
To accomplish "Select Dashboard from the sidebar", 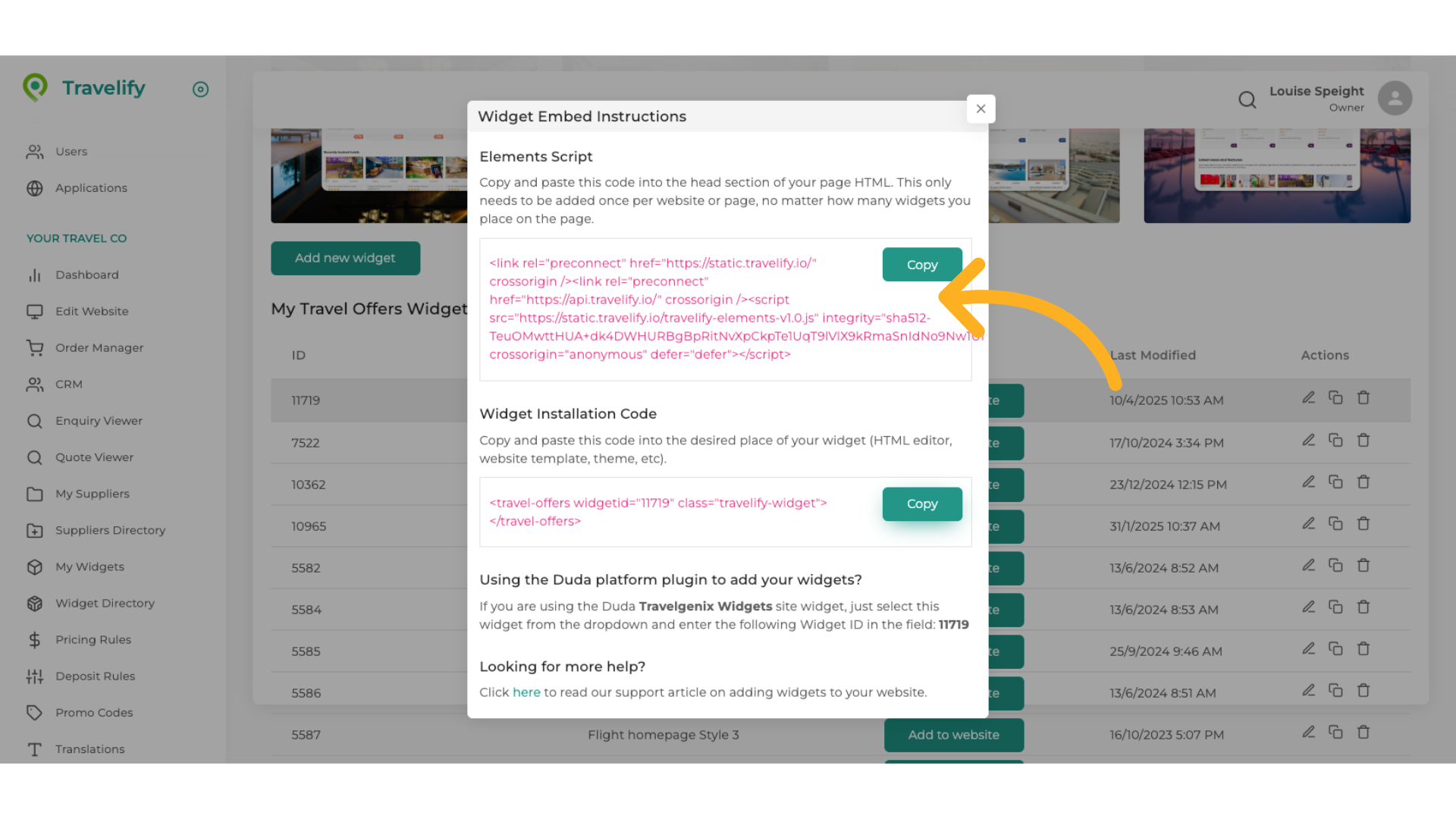I will (x=86, y=275).
